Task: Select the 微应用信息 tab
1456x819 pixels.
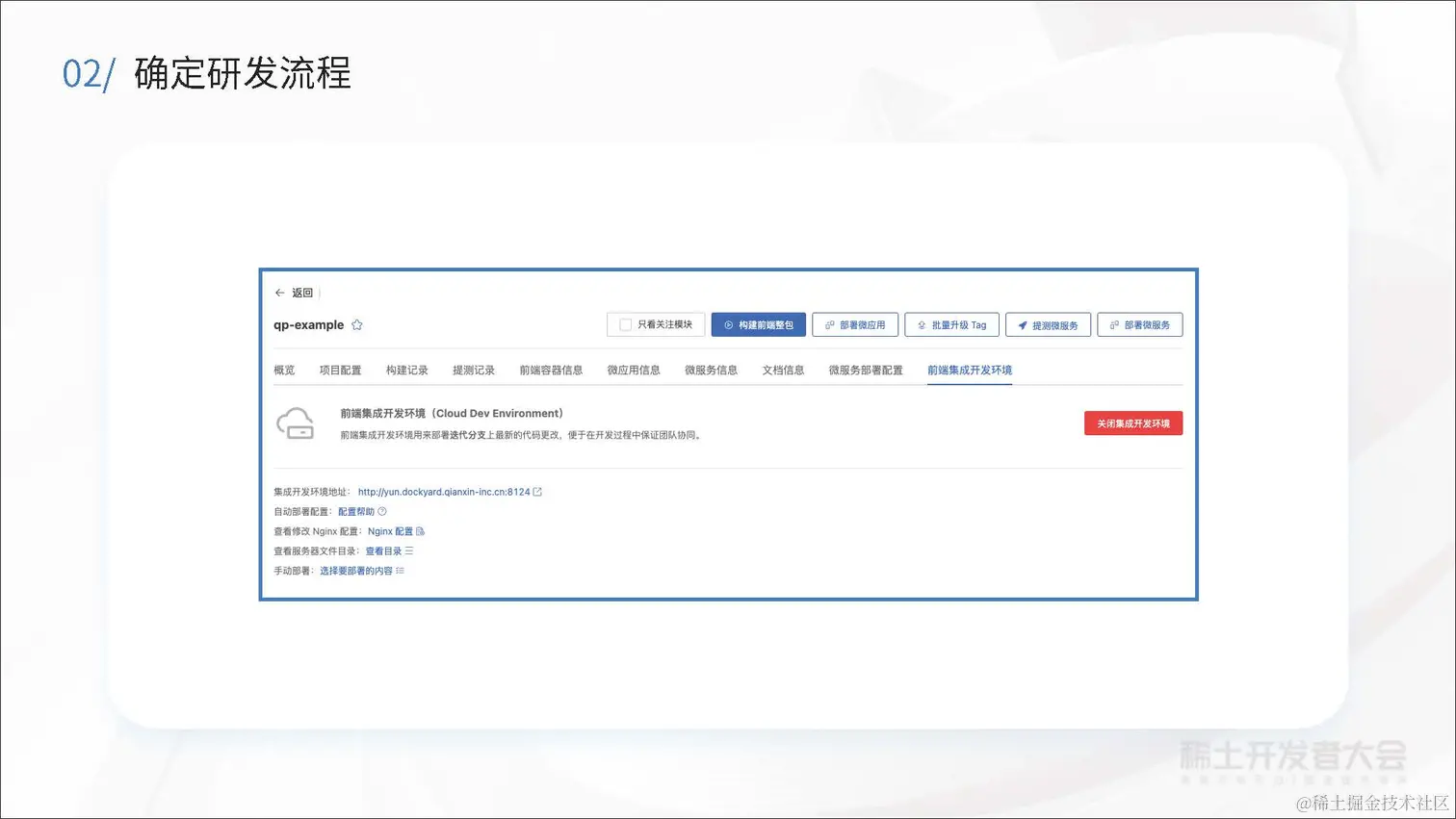Action: click(x=634, y=371)
